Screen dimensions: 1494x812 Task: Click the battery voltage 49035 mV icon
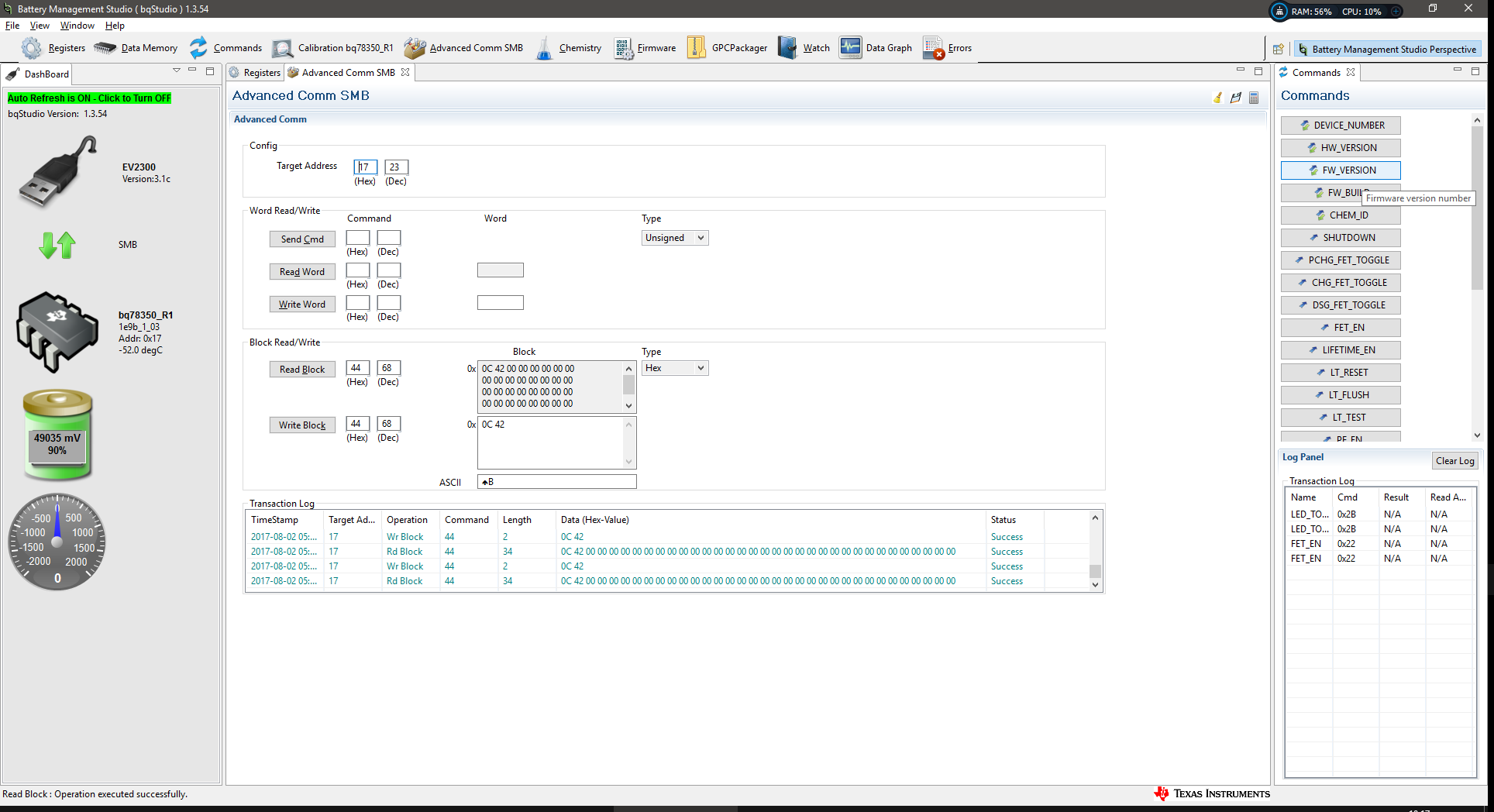(x=57, y=435)
